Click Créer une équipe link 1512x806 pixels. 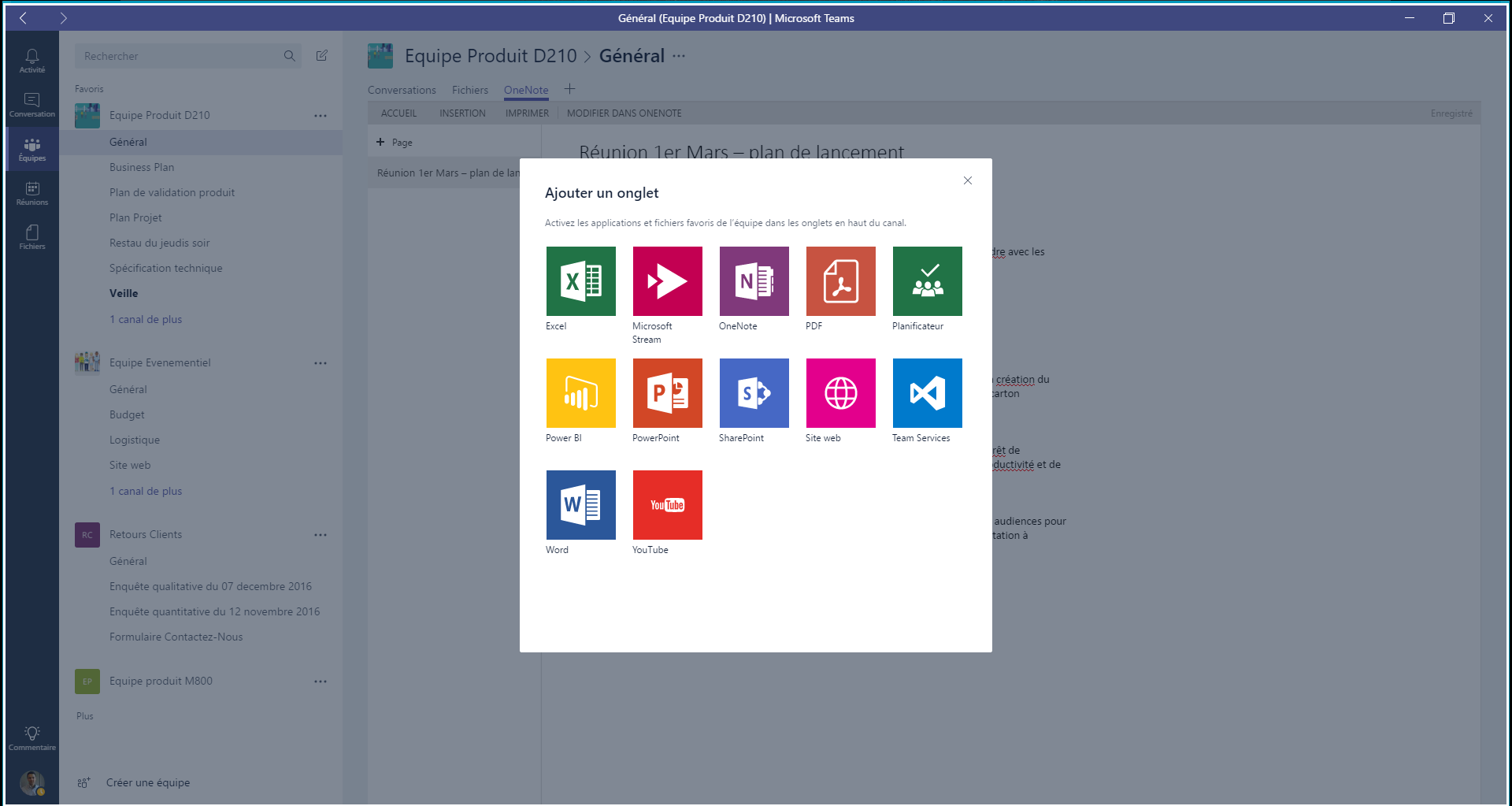coord(148,782)
